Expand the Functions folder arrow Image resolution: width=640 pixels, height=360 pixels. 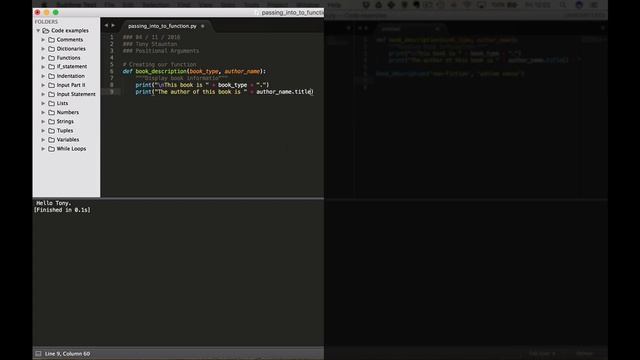(x=43, y=58)
